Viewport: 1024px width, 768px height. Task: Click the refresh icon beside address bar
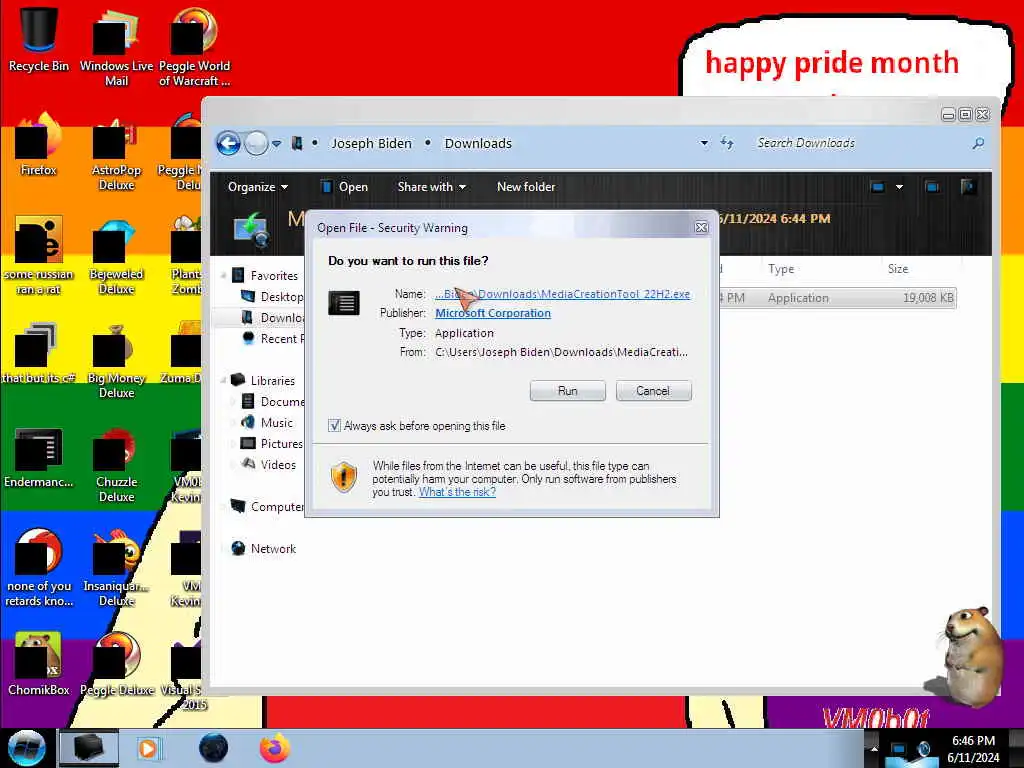[x=727, y=143]
